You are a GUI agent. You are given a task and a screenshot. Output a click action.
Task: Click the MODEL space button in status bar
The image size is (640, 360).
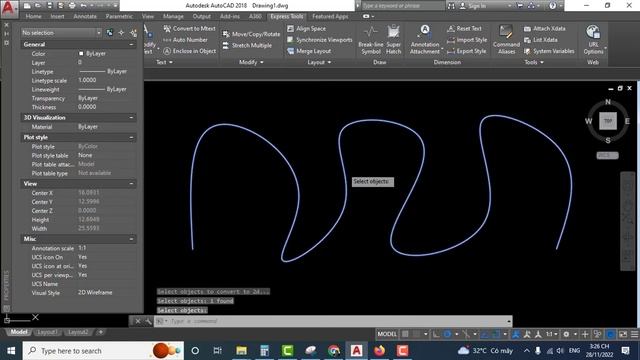pyautogui.click(x=387, y=334)
